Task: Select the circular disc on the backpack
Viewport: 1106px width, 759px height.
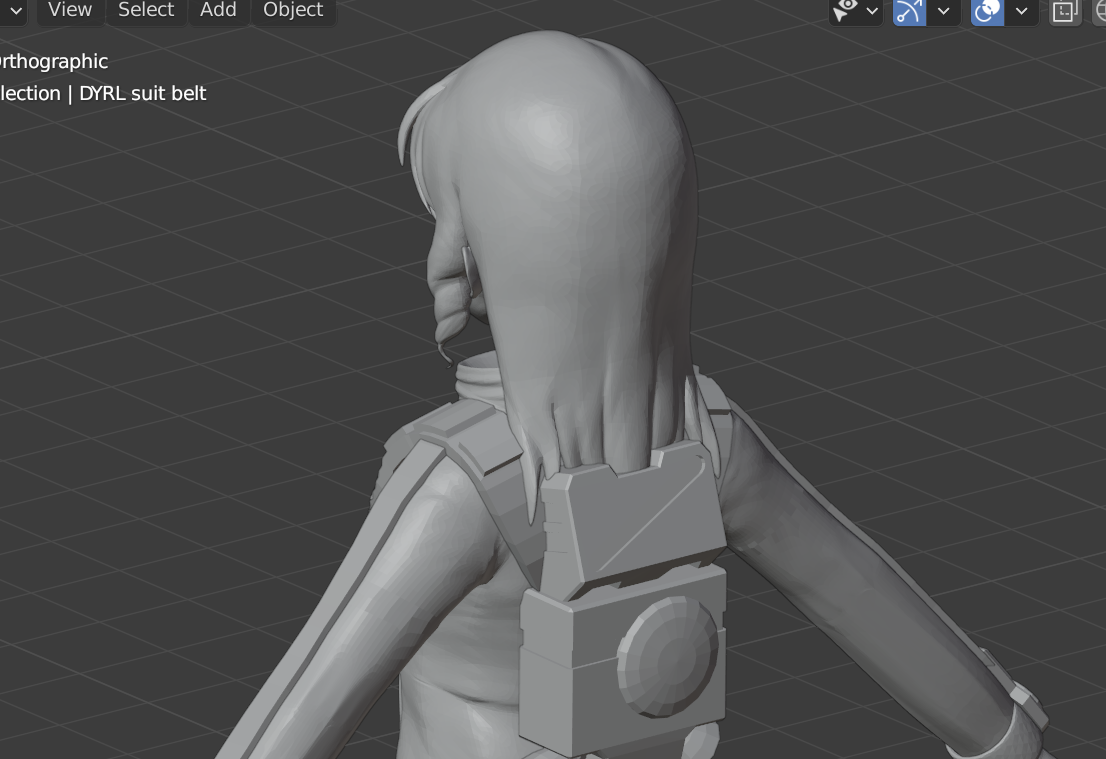Action: pyautogui.click(x=667, y=656)
